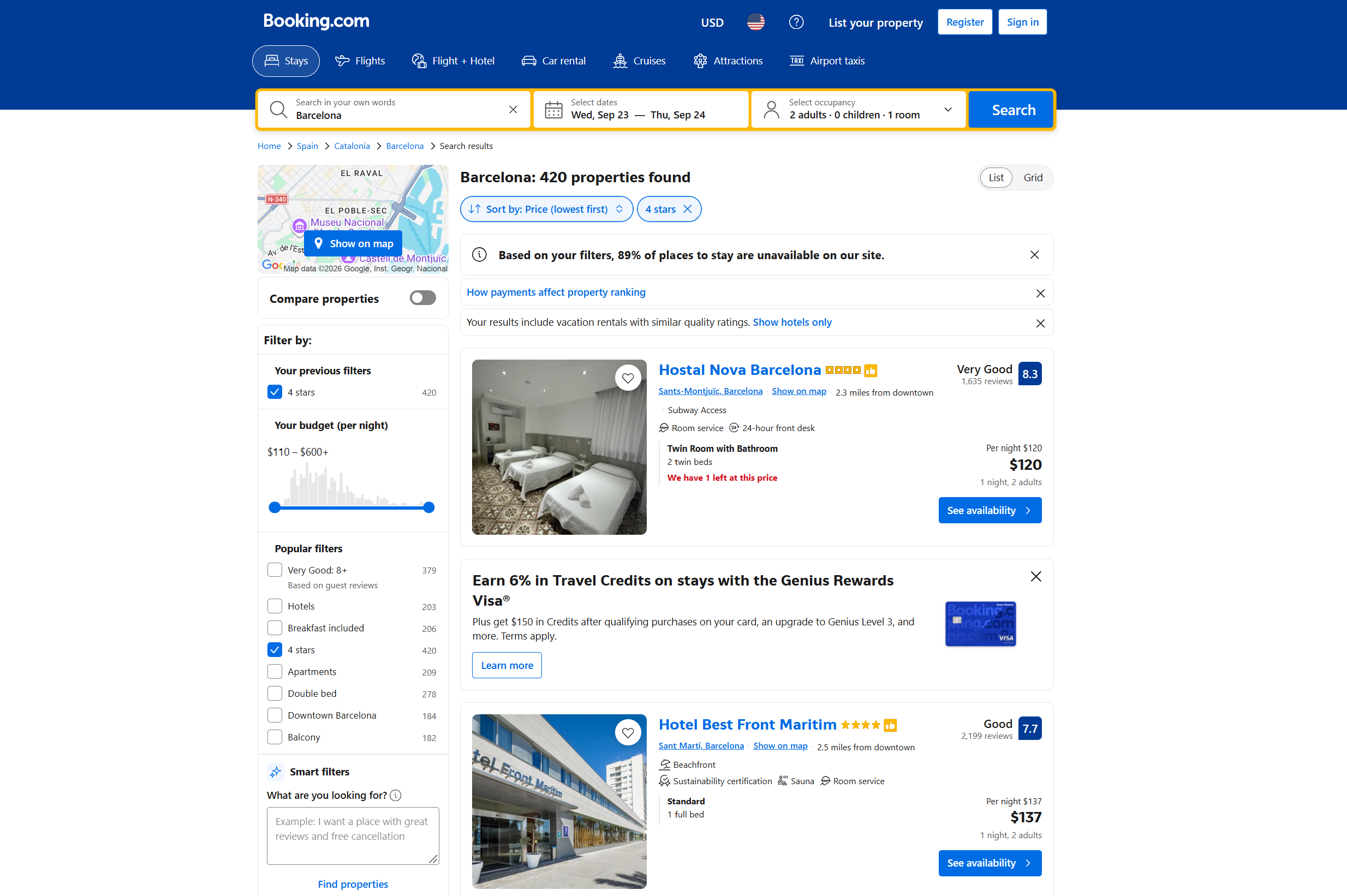Open the Sort by: Price (lowest first) dropdown
This screenshot has width=1347, height=896.
(546, 209)
